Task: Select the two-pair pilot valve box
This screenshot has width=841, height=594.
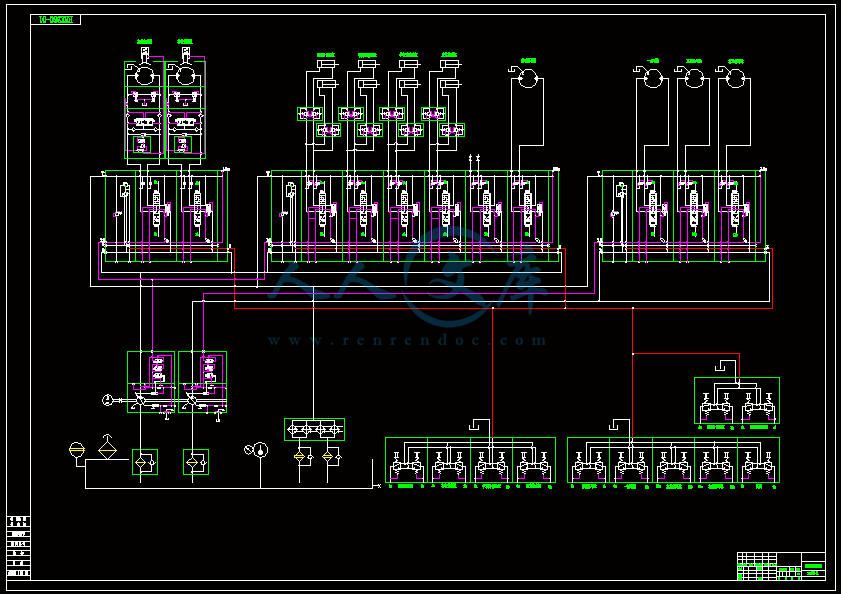Action: click(x=737, y=400)
